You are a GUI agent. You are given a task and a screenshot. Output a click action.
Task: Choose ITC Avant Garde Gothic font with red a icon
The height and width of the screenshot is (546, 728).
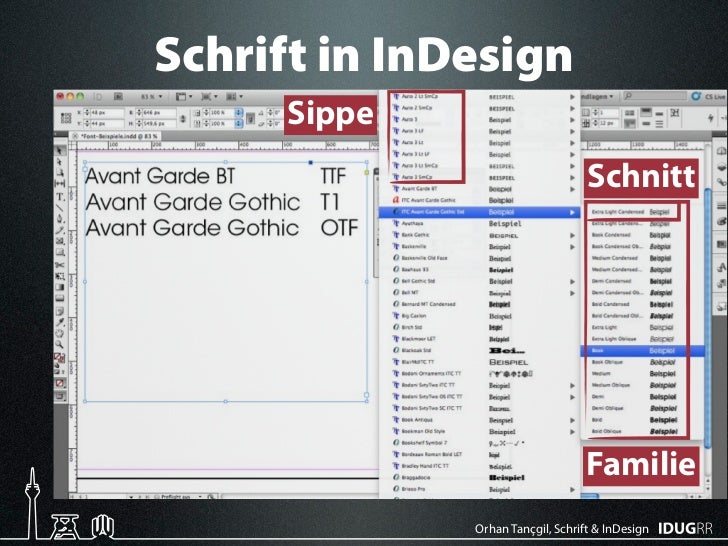(x=480, y=200)
